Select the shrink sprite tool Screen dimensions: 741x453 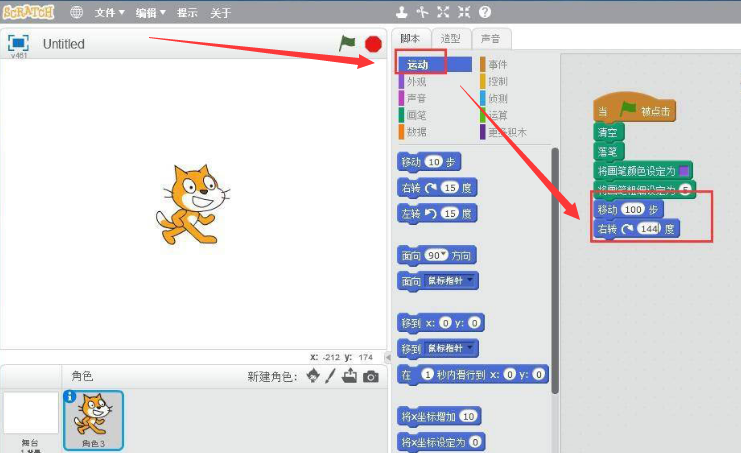click(x=464, y=12)
